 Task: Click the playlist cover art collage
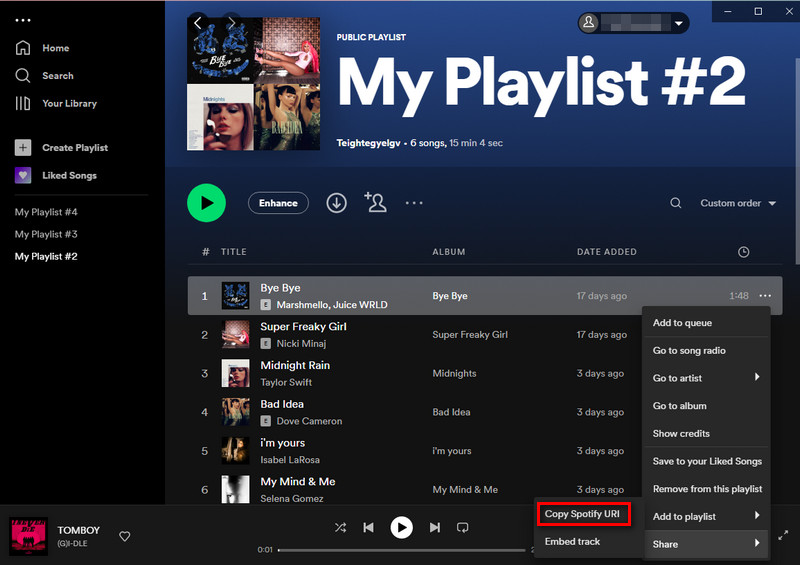(254, 84)
